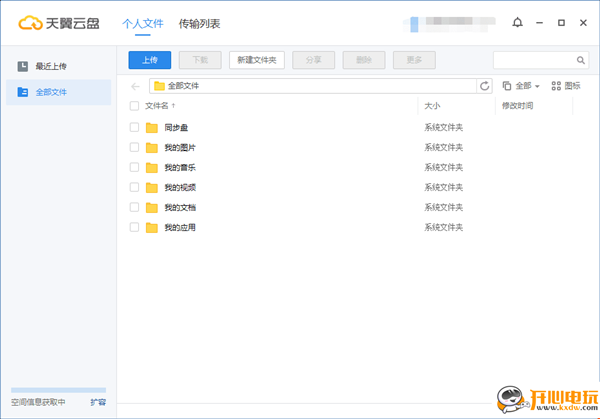Open the 我的图片 folder name
The height and width of the screenshot is (419, 600).
pyautogui.click(x=180, y=147)
